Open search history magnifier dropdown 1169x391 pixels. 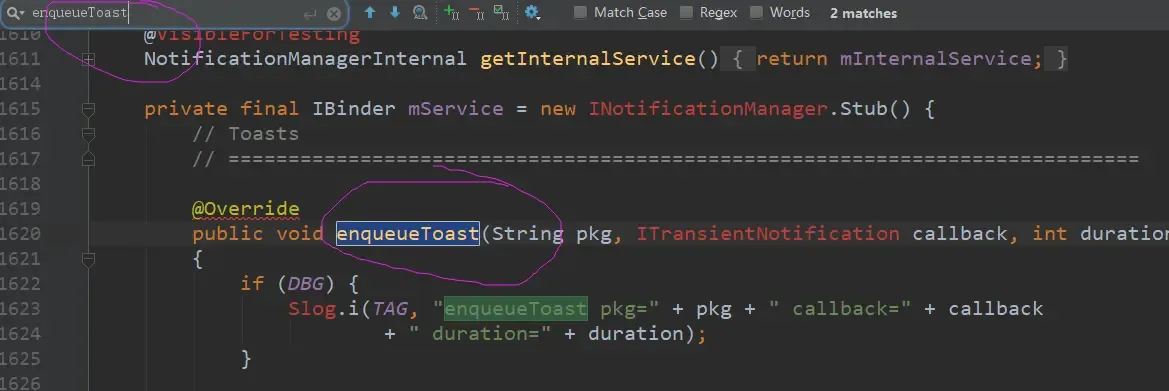pyautogui.click(x=16, y=13)
